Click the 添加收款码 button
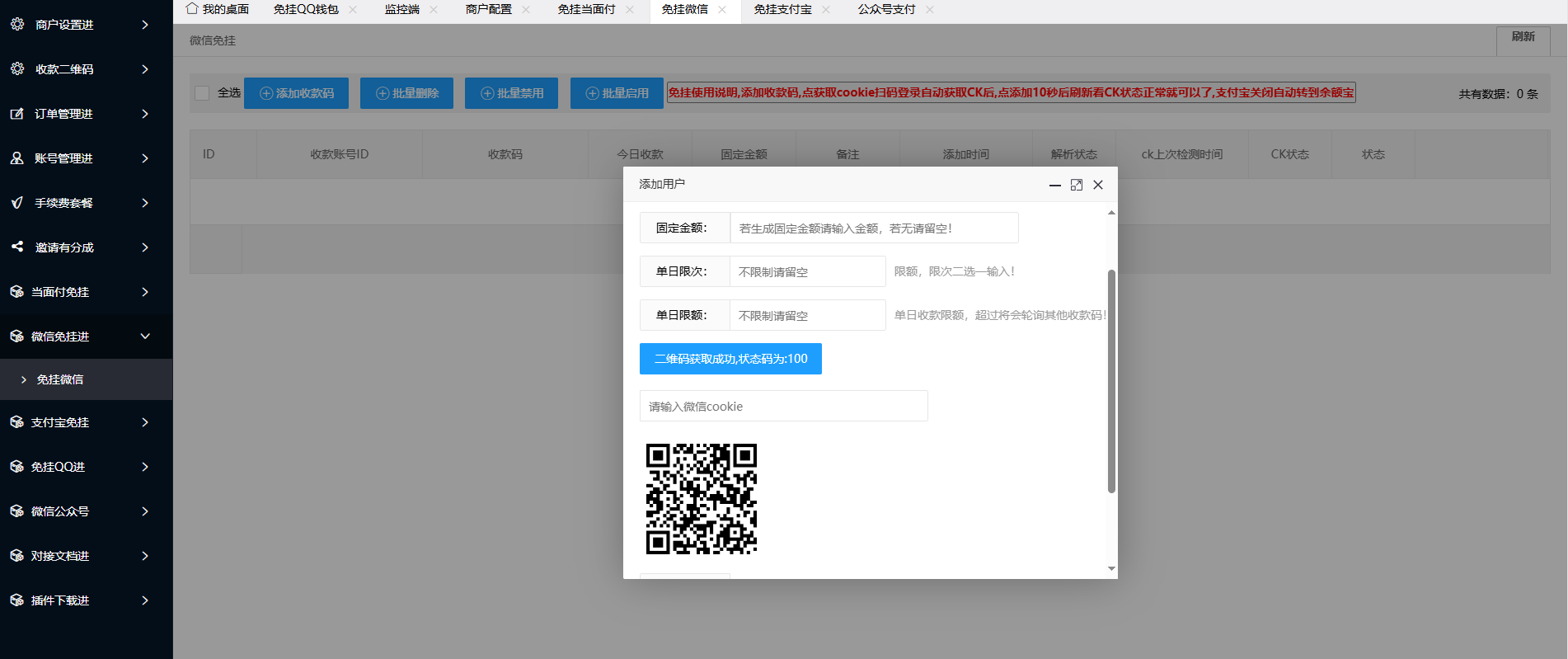The height and width of the screenshot is (659, 1568). pyautogui.click(x=296, y=93)
